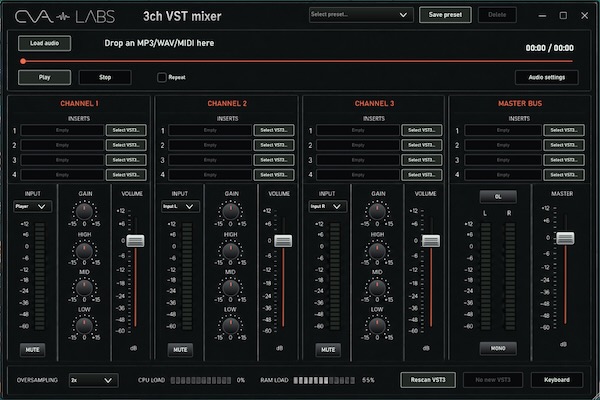Select VST3 for Channel 2 insert 4
This screenshot has width=600, height=400.
pos(274,175)
